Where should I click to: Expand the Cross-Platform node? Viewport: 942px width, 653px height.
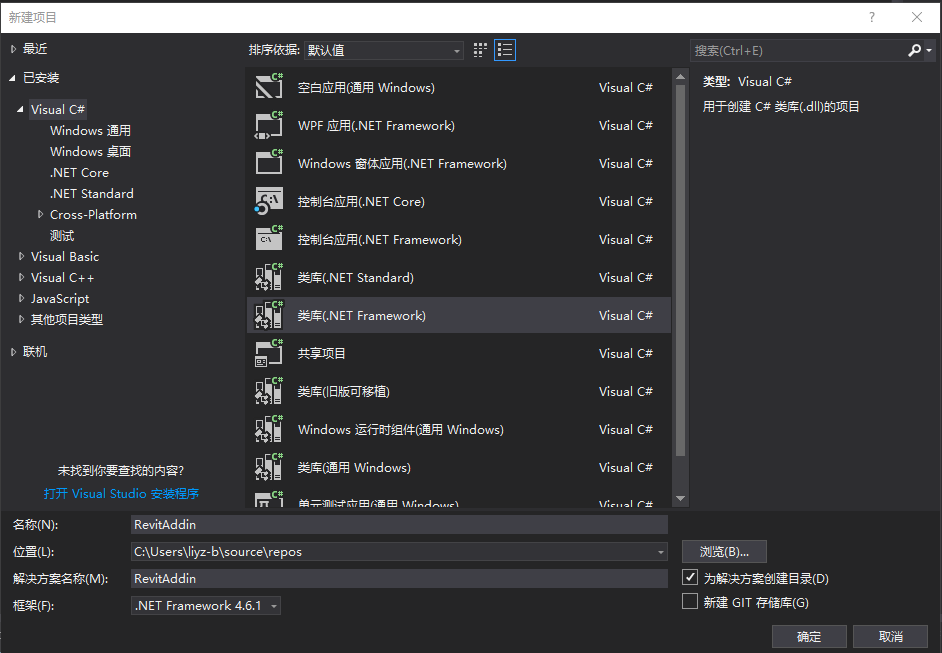click(x=40, y=214)
